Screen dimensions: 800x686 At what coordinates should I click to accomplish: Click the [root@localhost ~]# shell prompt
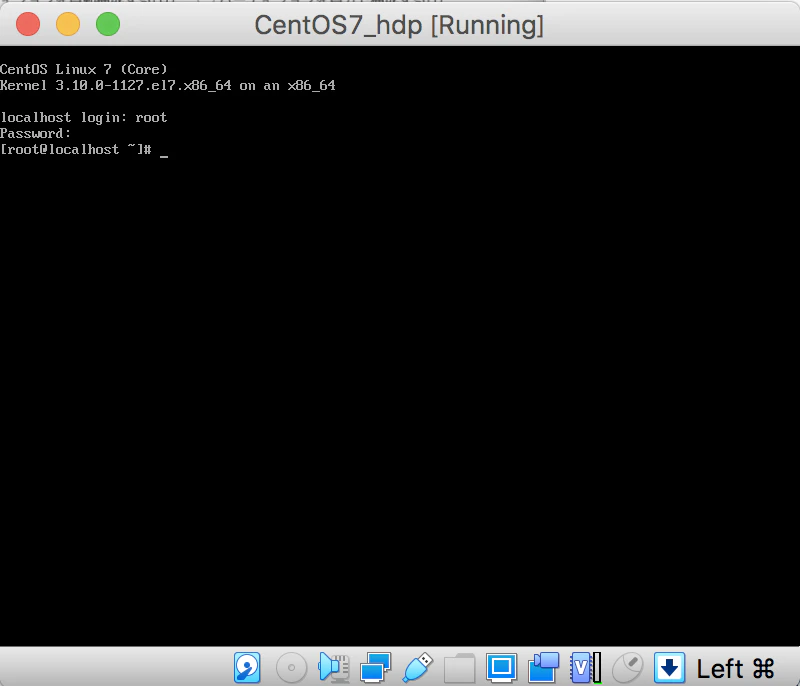76,149
